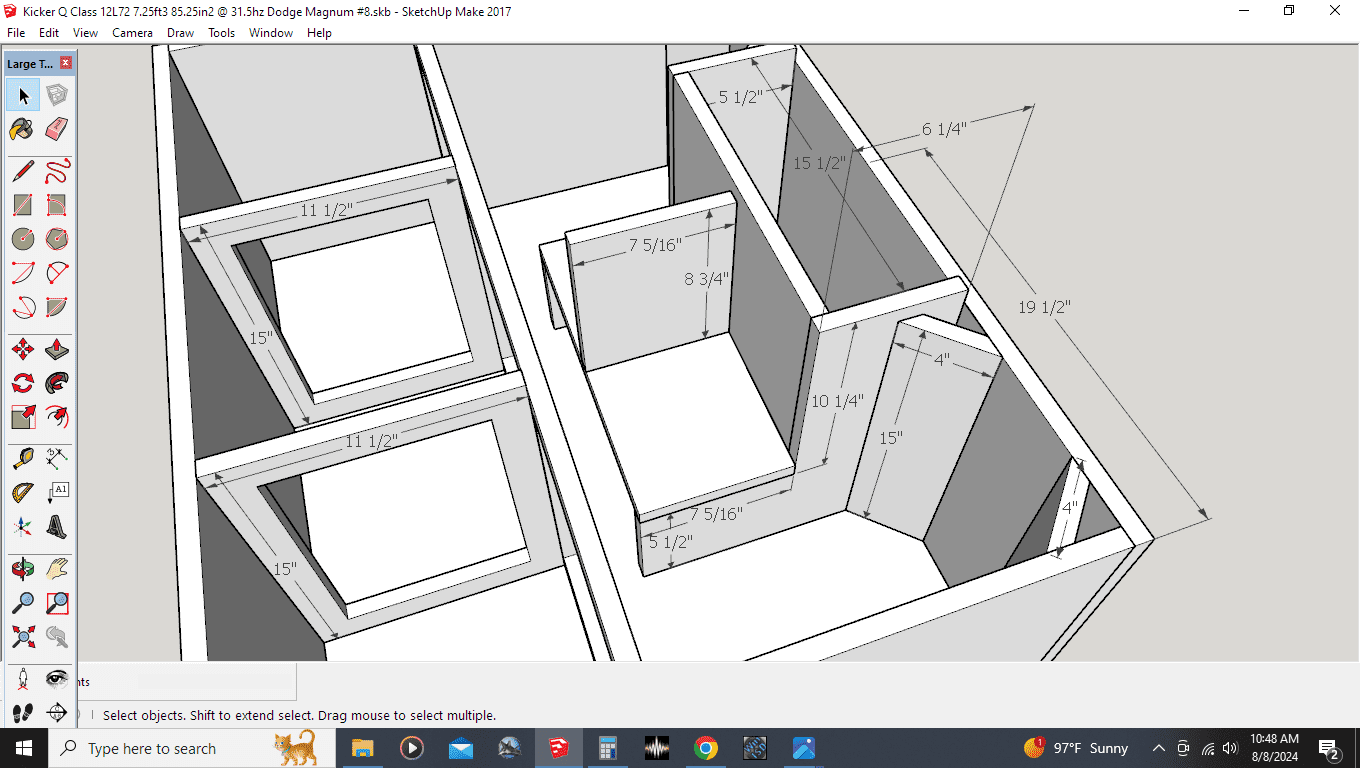The width and height of the screenshot is (1360, 768).
Task: Go to the Previous camera view
Action: point(58,637)
